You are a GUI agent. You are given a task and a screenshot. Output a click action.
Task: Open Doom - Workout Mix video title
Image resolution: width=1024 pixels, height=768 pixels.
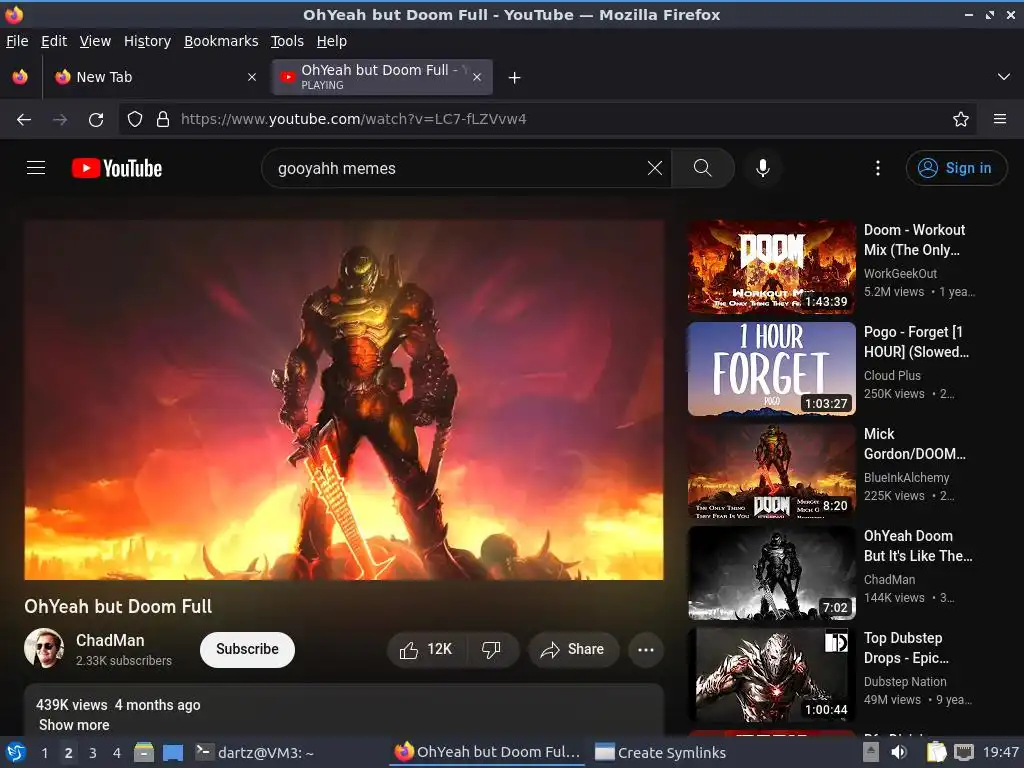[914, 240]
